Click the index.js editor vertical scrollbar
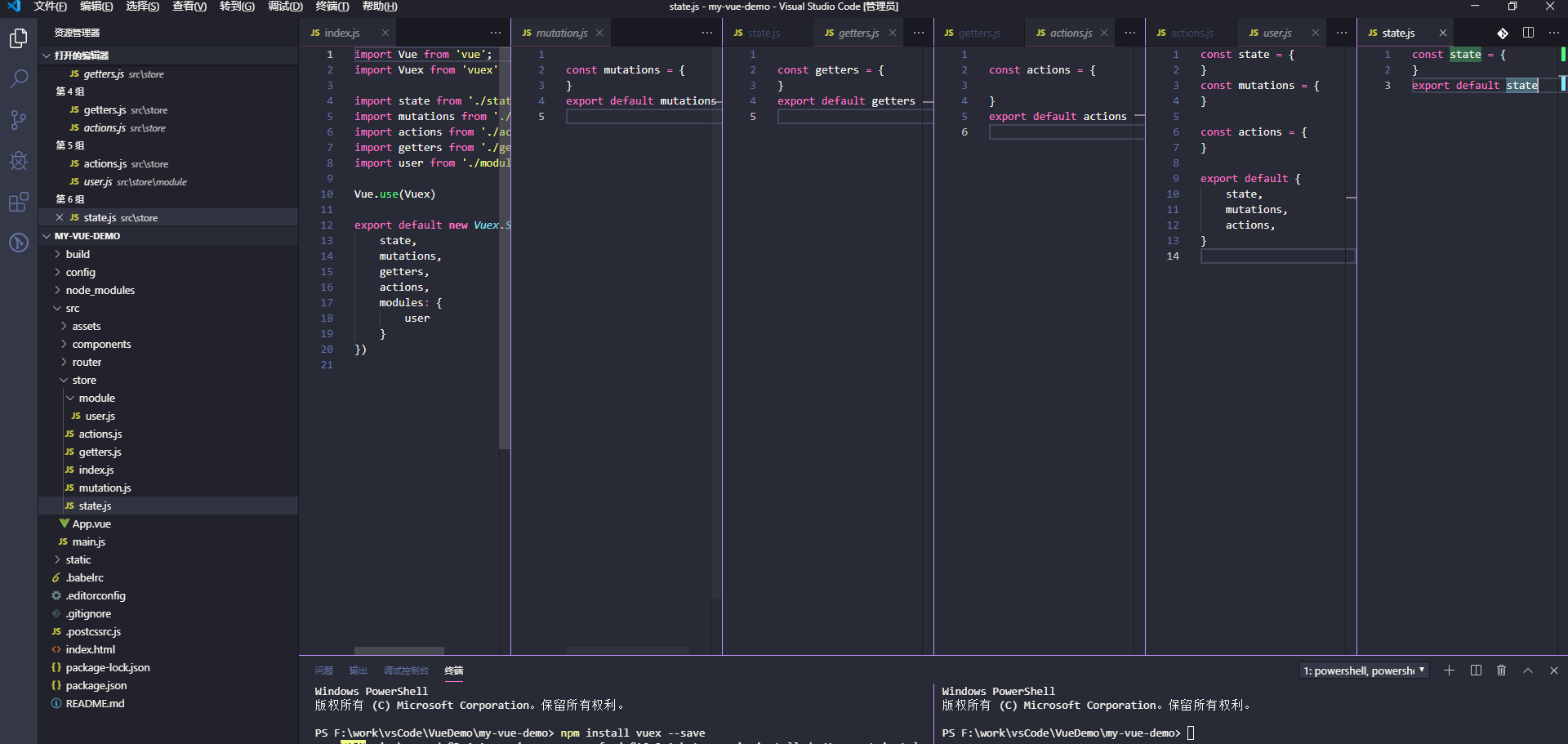The image size is (1568, 744). pos(505,248)
